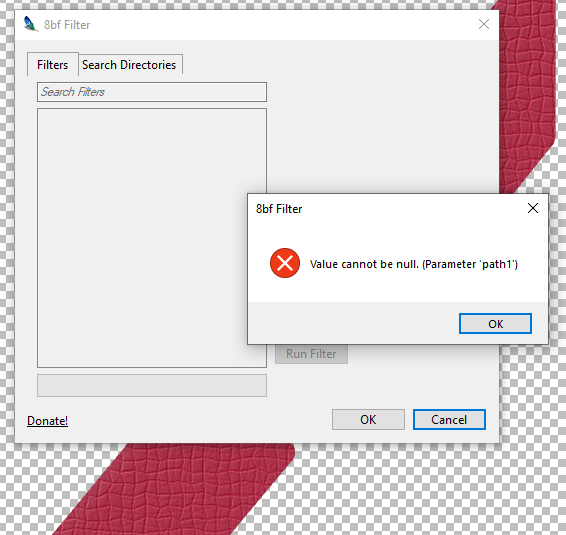Click the red leather texture at top right
This screenshot has width=566, height=535.
(x=525, y=90)
